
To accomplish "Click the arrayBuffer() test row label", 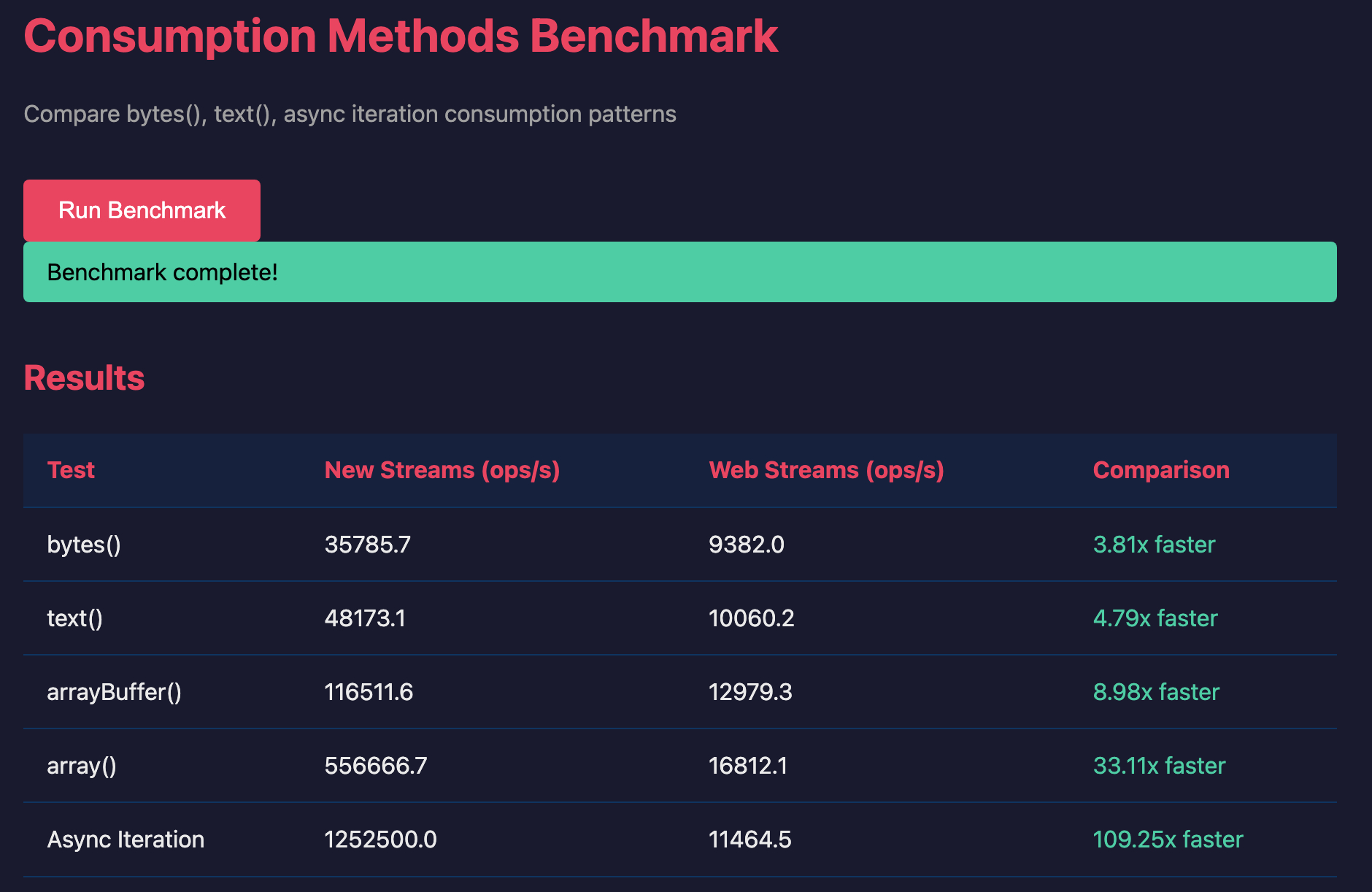I will click(114, 692).
